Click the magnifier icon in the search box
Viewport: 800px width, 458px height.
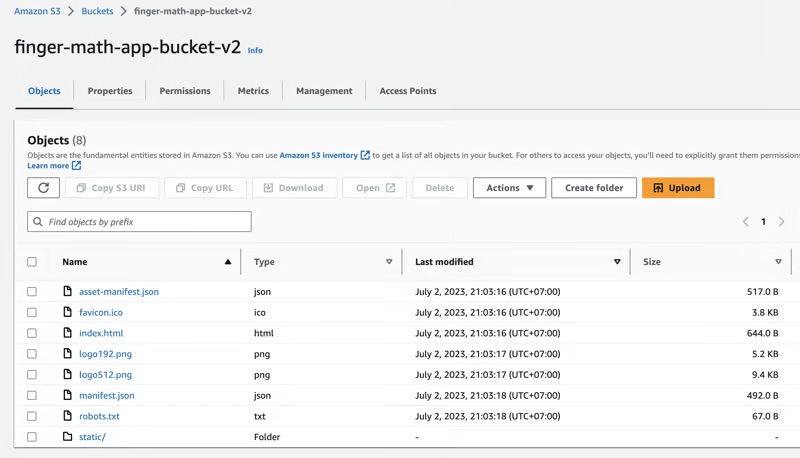(38, 221)
